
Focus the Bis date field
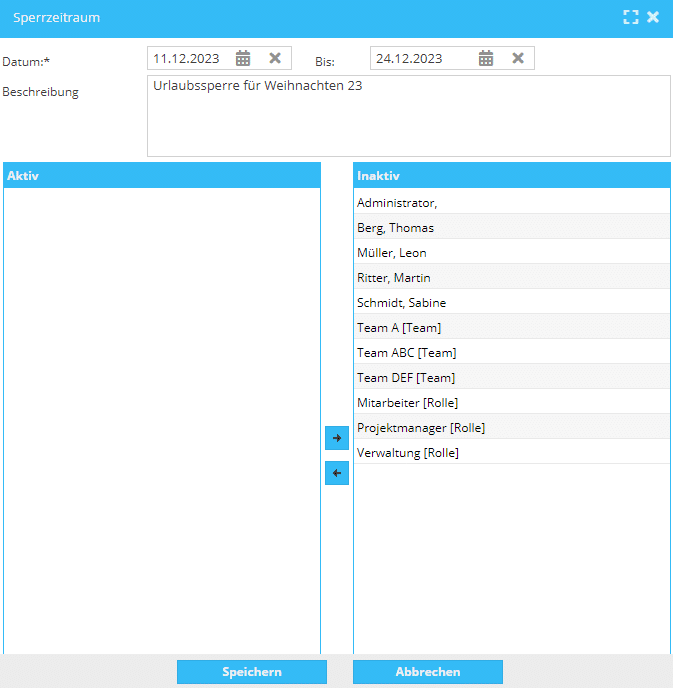point(420,58)
